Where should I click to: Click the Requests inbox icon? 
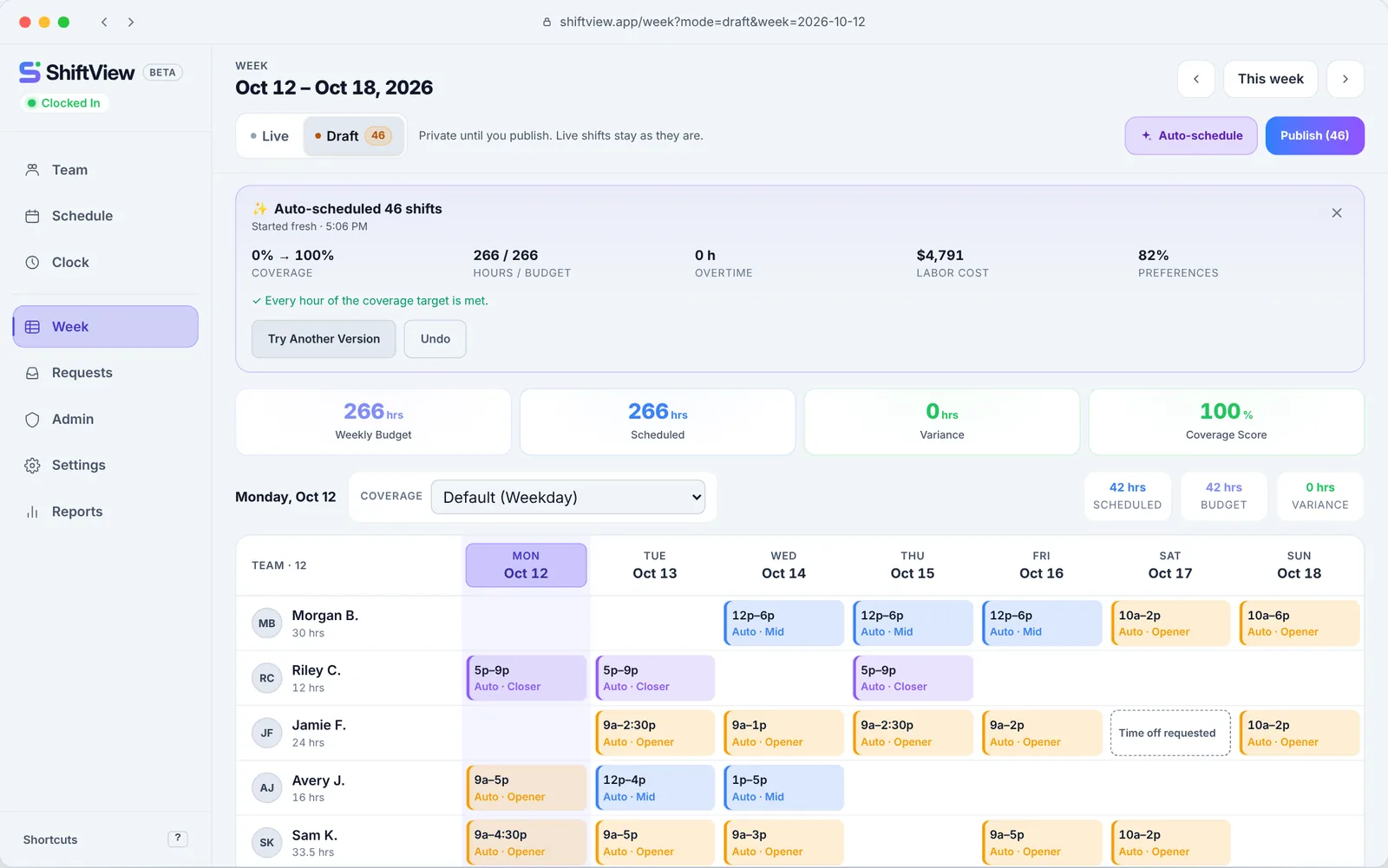tap(32, 373)
